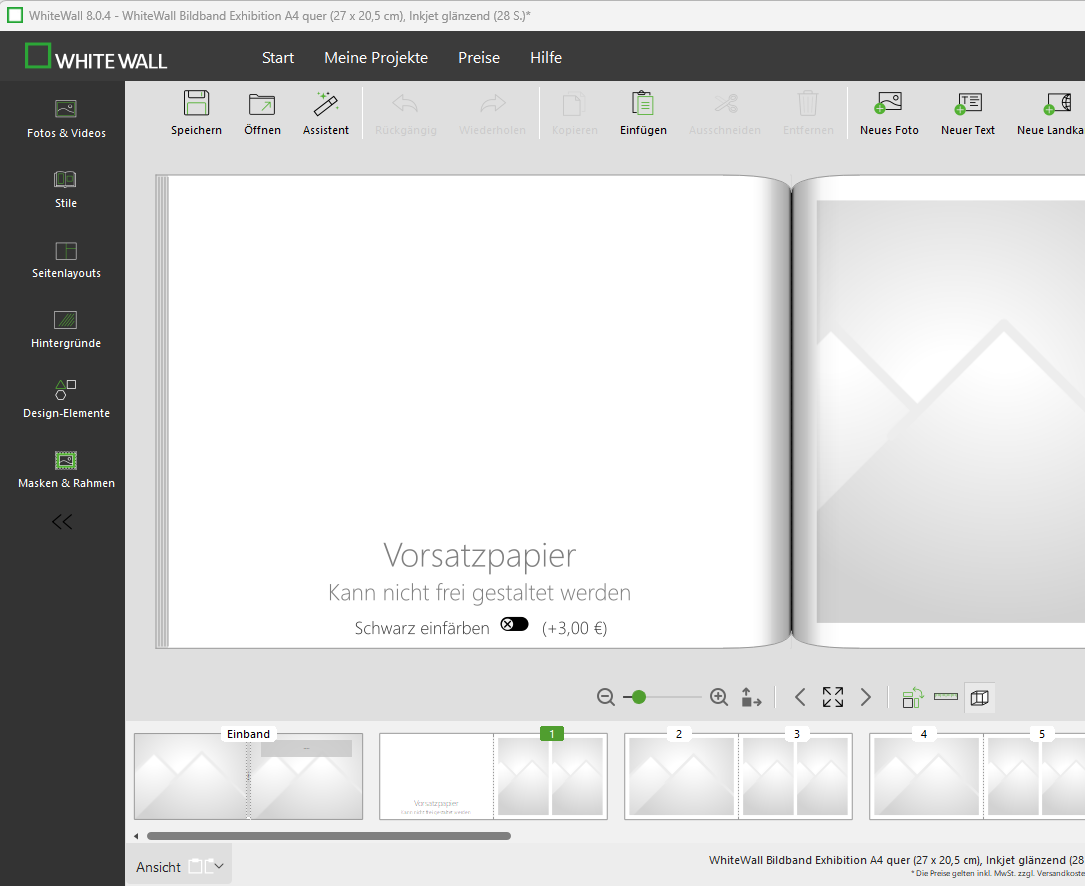Toggle the Schwarz einfärben switch

tap(514, 624)
